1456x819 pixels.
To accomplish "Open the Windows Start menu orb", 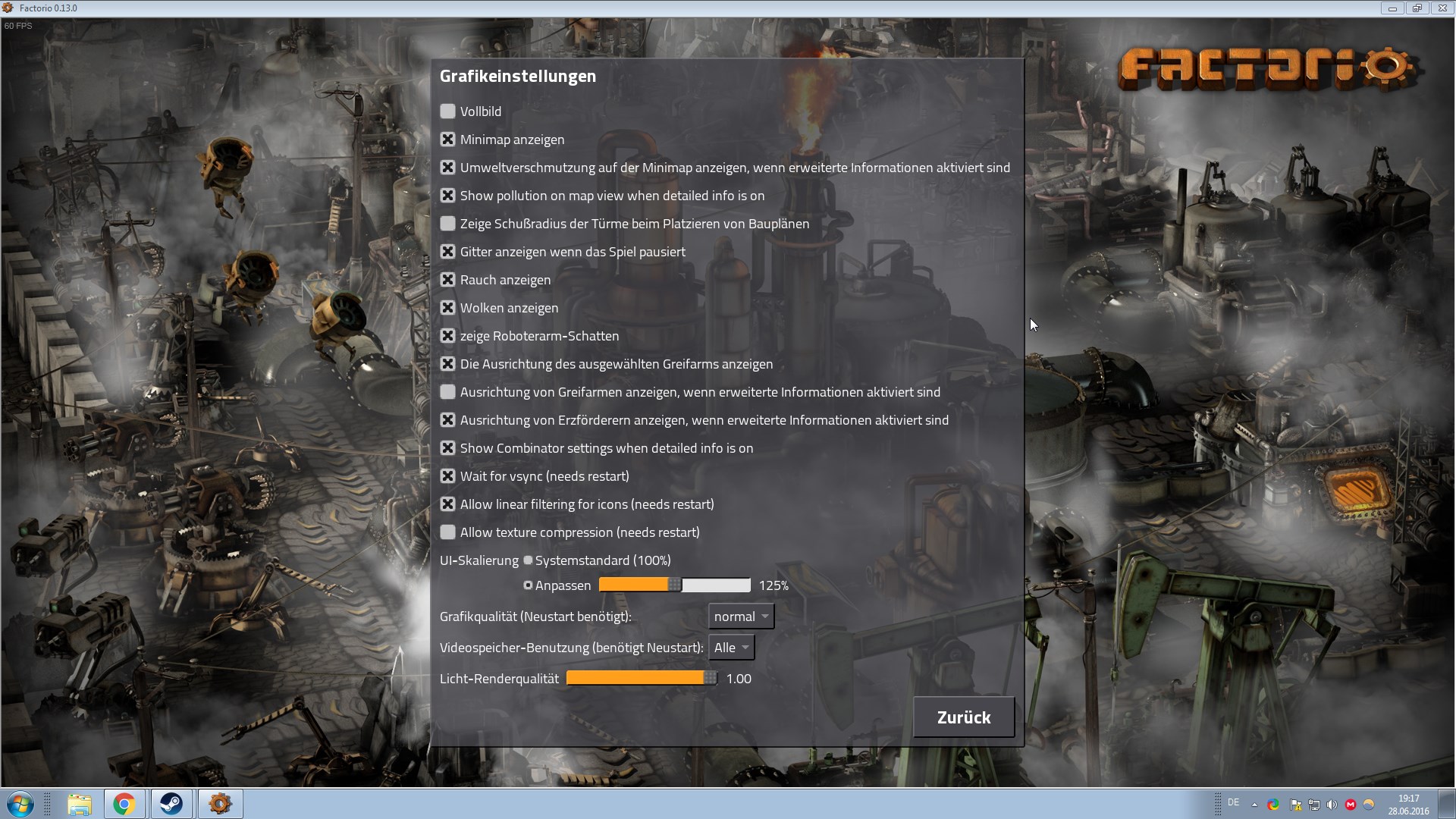I will pos(20,804).
